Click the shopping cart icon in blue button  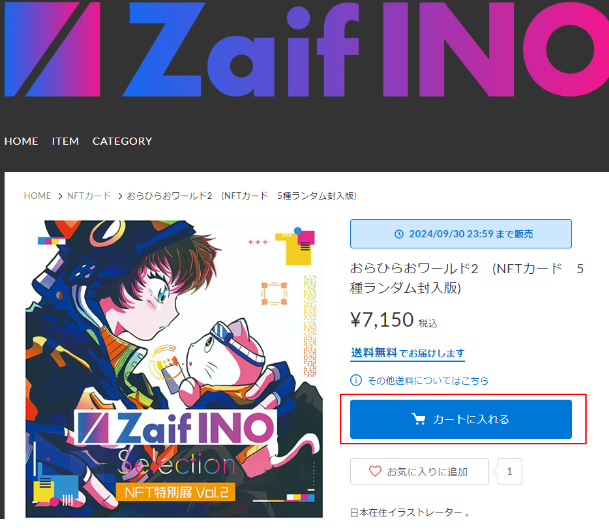point(418,419)
